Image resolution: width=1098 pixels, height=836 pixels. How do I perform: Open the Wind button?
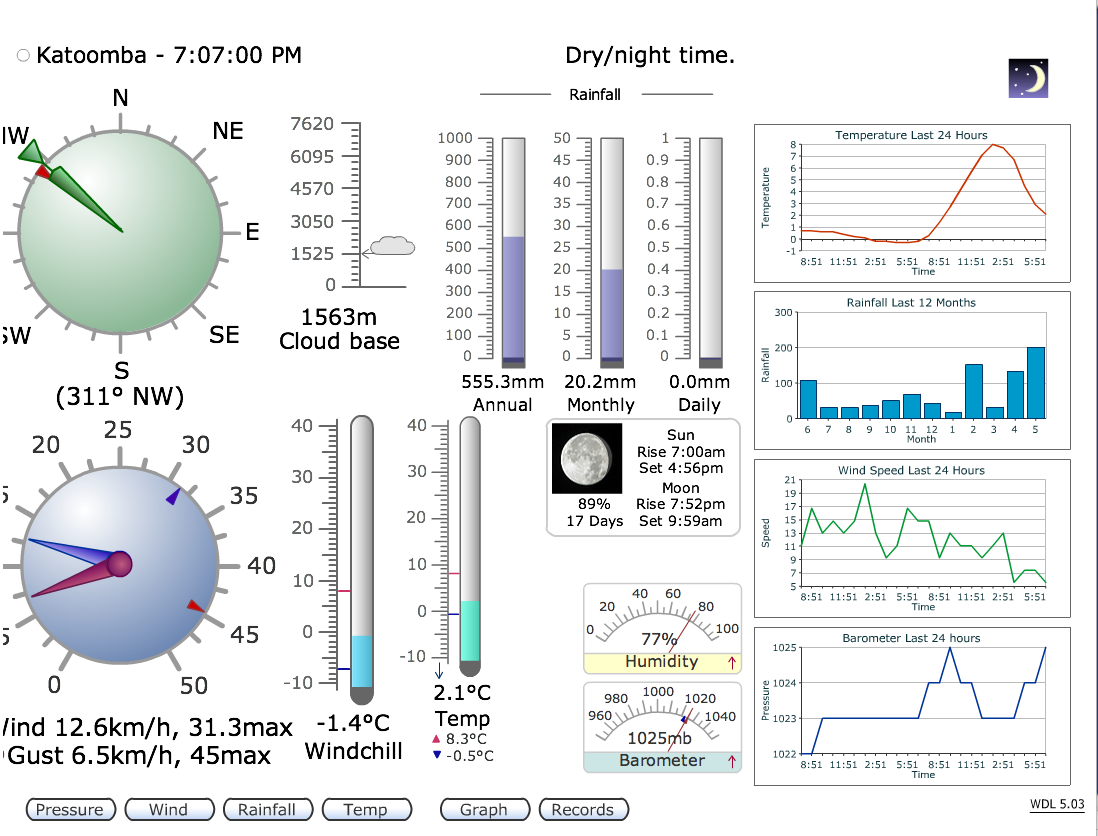pyautogui.click(x=169, y=809)
